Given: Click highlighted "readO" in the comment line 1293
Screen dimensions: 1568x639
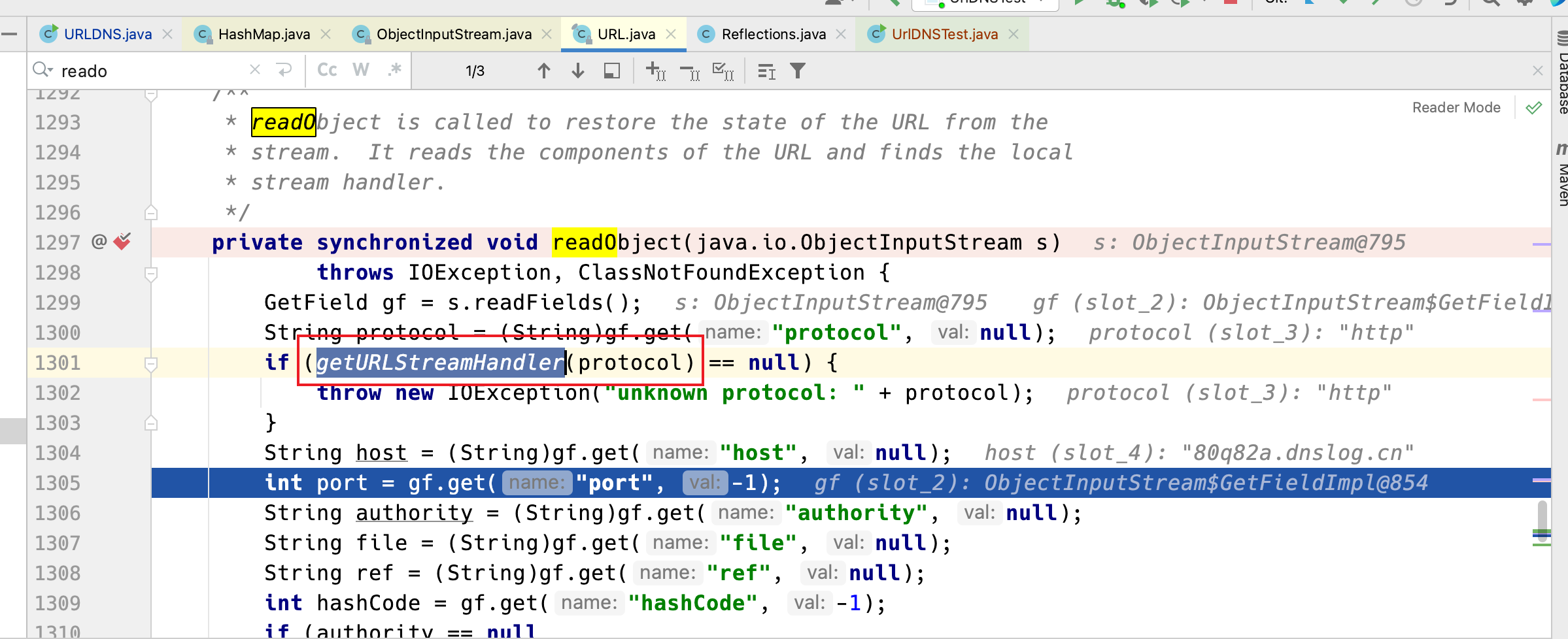Looking at the screenshot, I should click(284, 122).
